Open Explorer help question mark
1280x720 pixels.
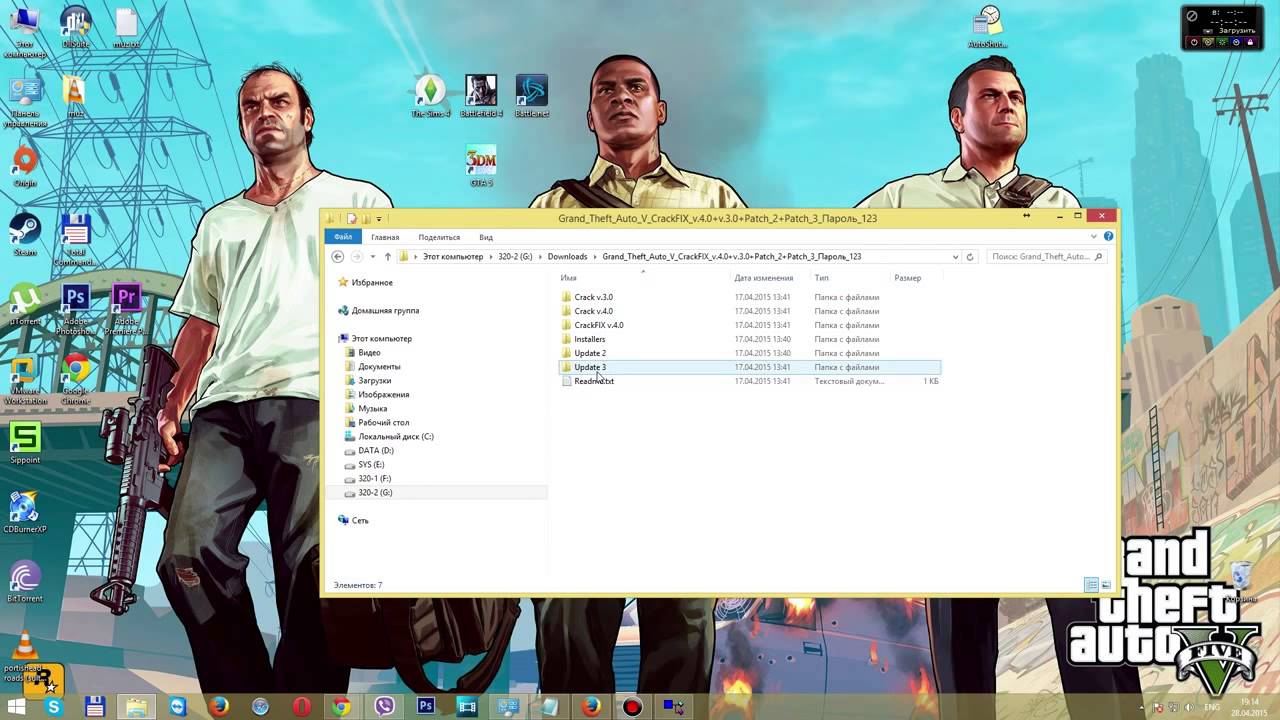coord(1108,237)
